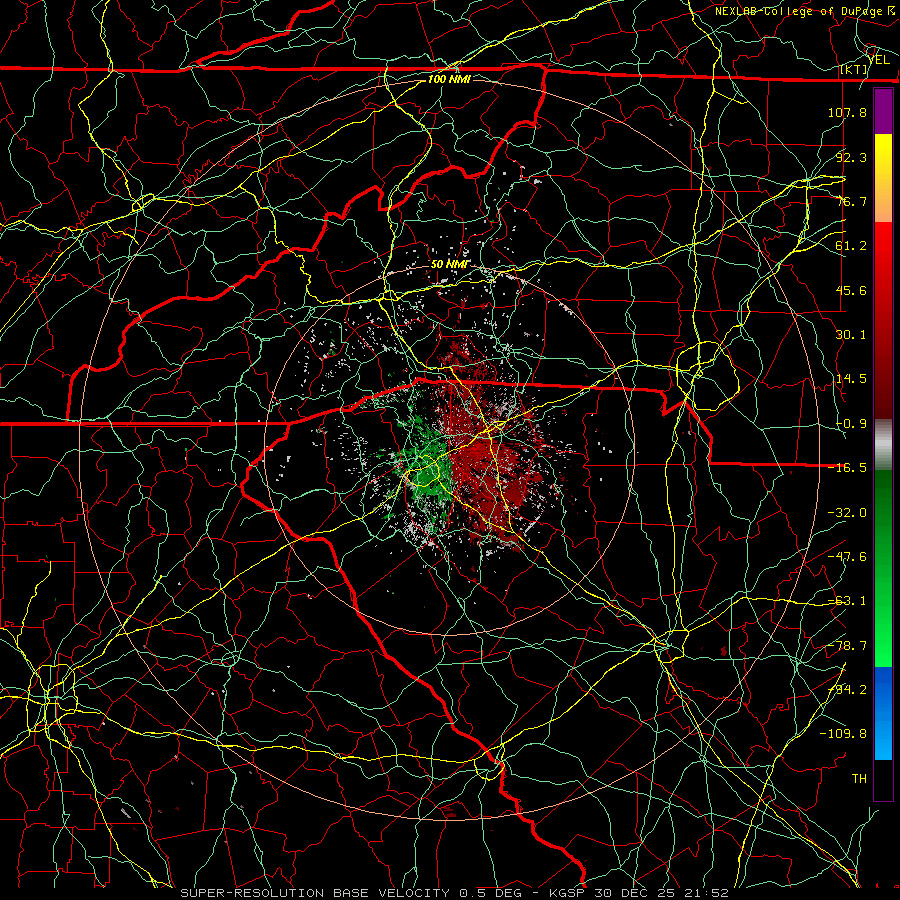Pick the black TH segment of color bar
This screenshot has width=900, height=900.
(883, 779)
